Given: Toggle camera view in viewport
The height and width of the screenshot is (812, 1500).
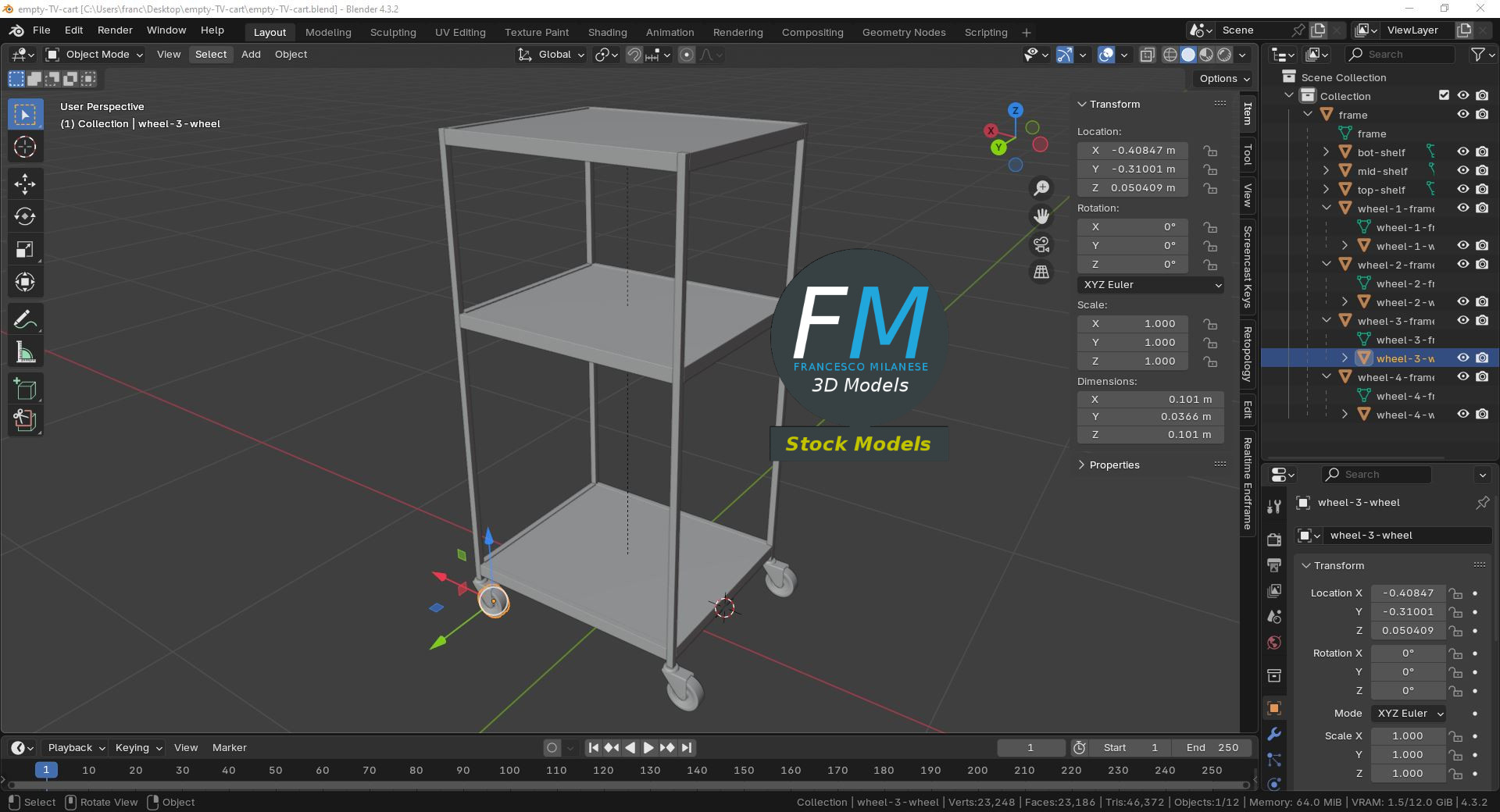Looking at the screenshot, I should [x=1041, y=244].
